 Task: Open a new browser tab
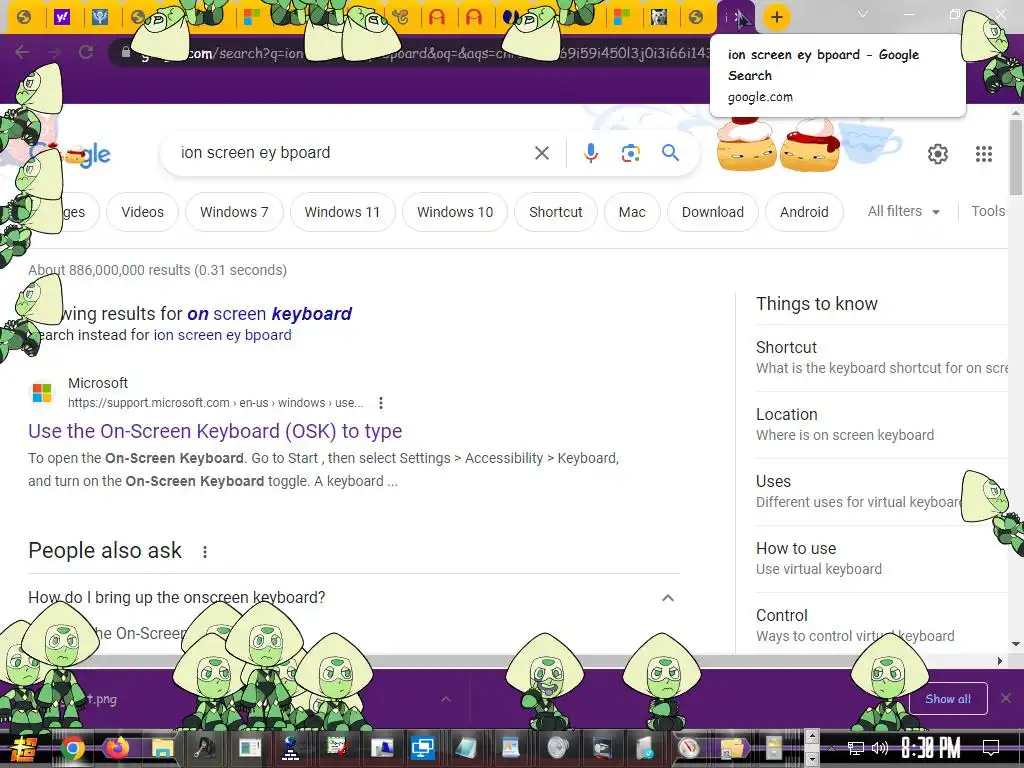coord(776,17)
